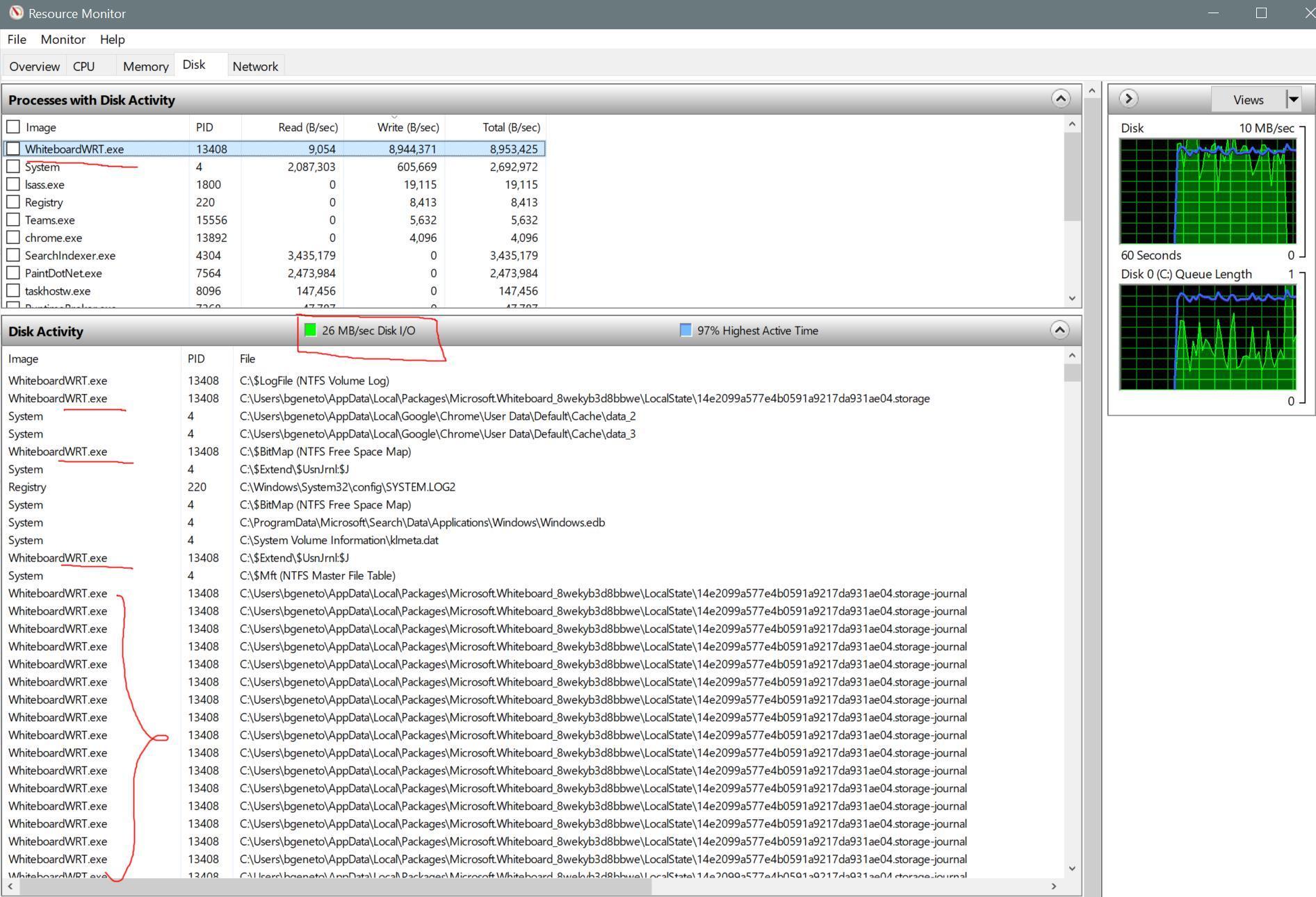
Task: Tick the WhiteboardWRT.exe process checkbox
Action: point(13,149)
